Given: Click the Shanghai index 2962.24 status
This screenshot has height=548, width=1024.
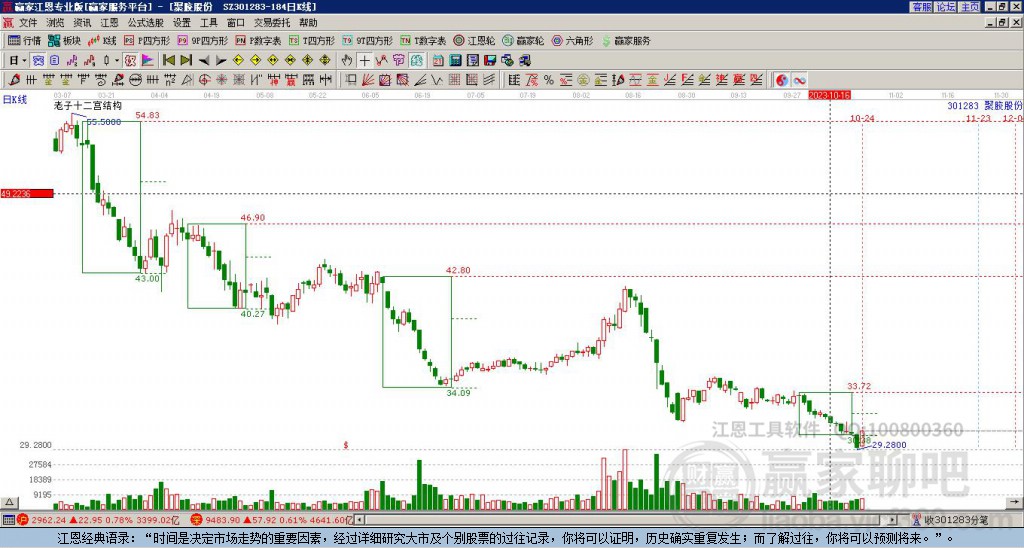Looking at the screenshot, I should pos(98,520).
